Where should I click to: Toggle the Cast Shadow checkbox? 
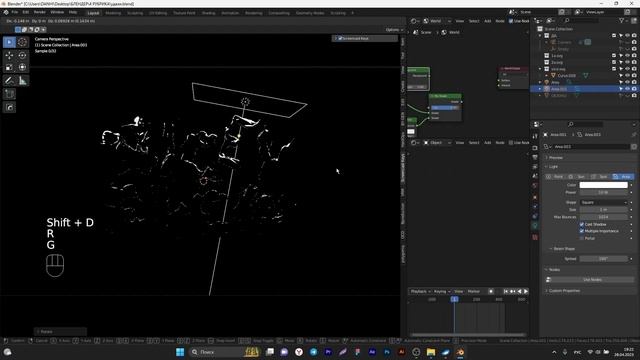tap(582, 224)
